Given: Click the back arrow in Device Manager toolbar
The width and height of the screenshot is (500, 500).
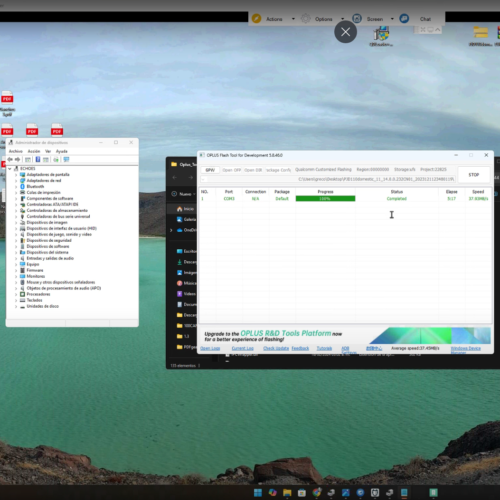Looking at the screenshot, I should (10, 160).
